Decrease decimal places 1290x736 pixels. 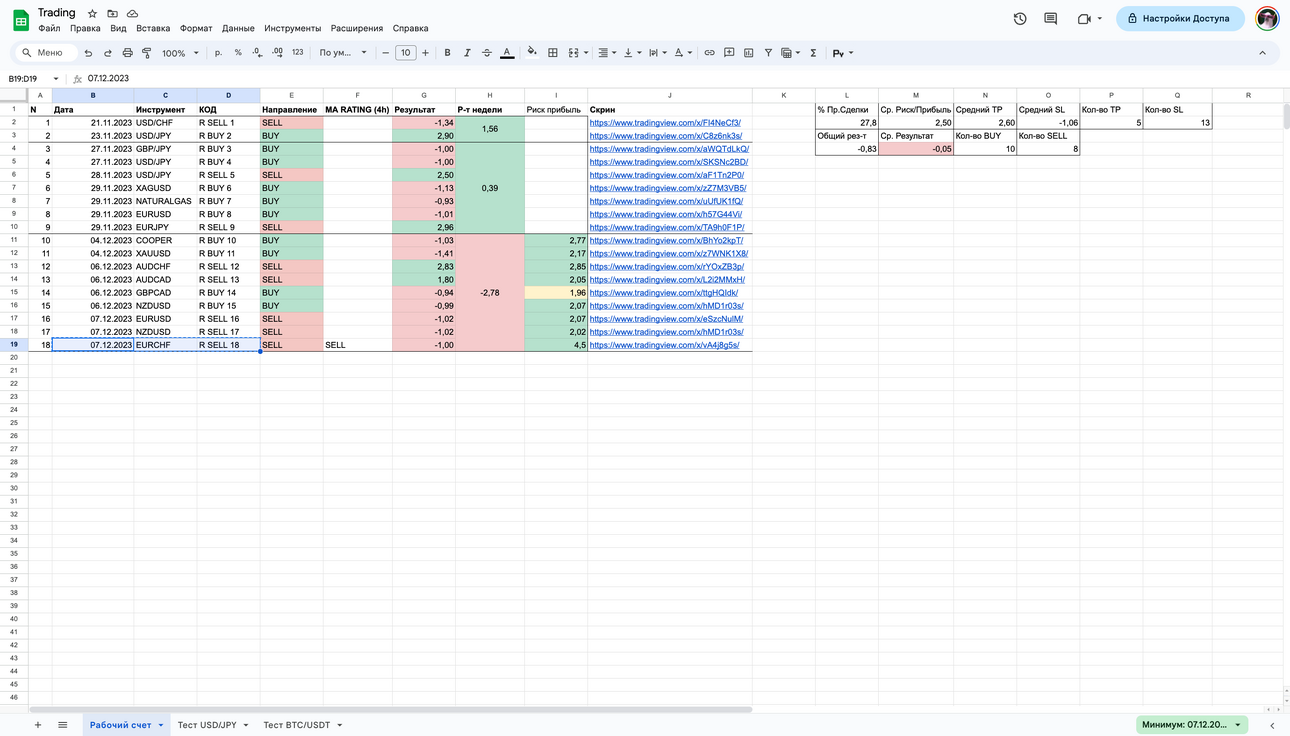click(x=257, y=53)
